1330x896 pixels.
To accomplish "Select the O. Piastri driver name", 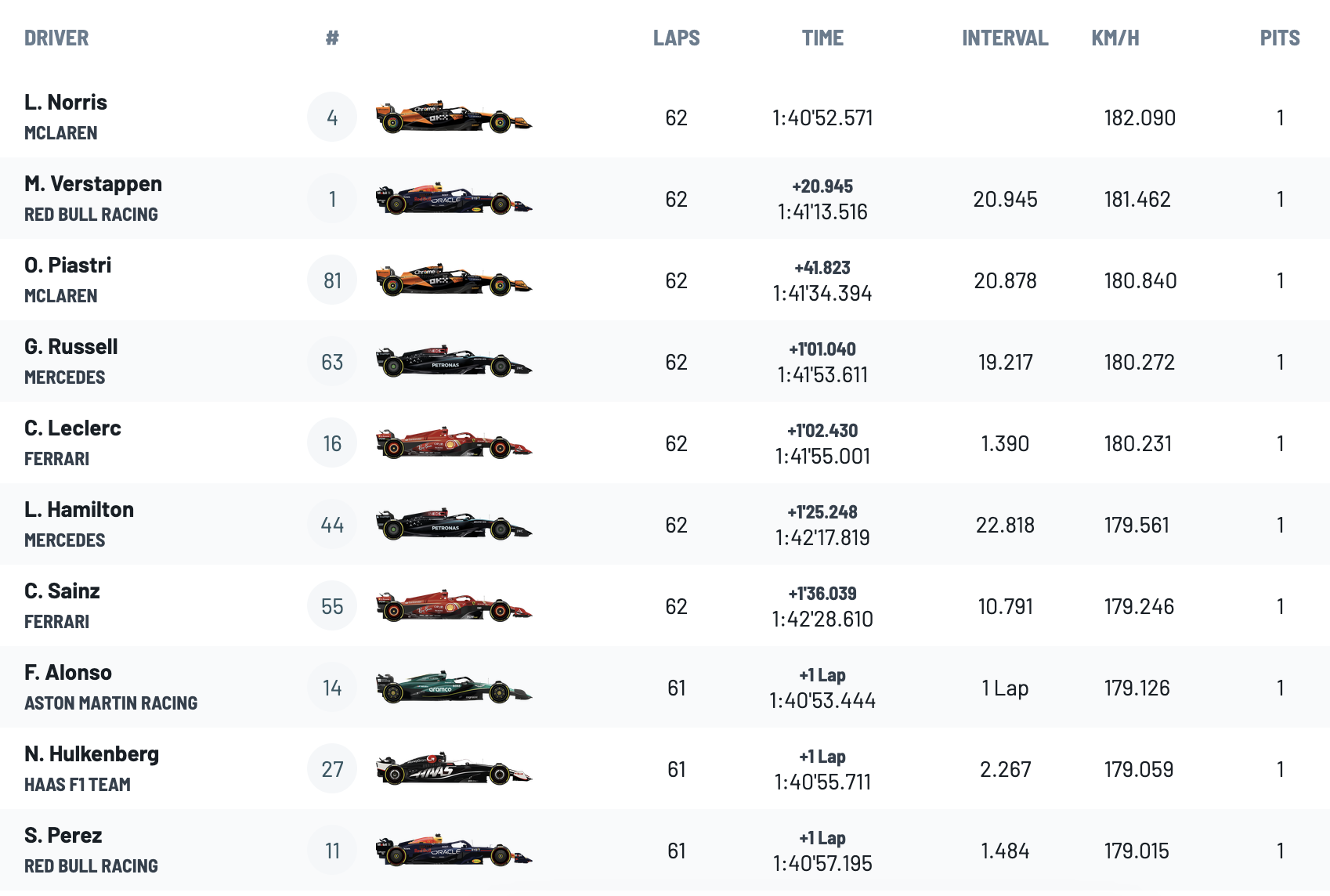I will pos(68,265).
